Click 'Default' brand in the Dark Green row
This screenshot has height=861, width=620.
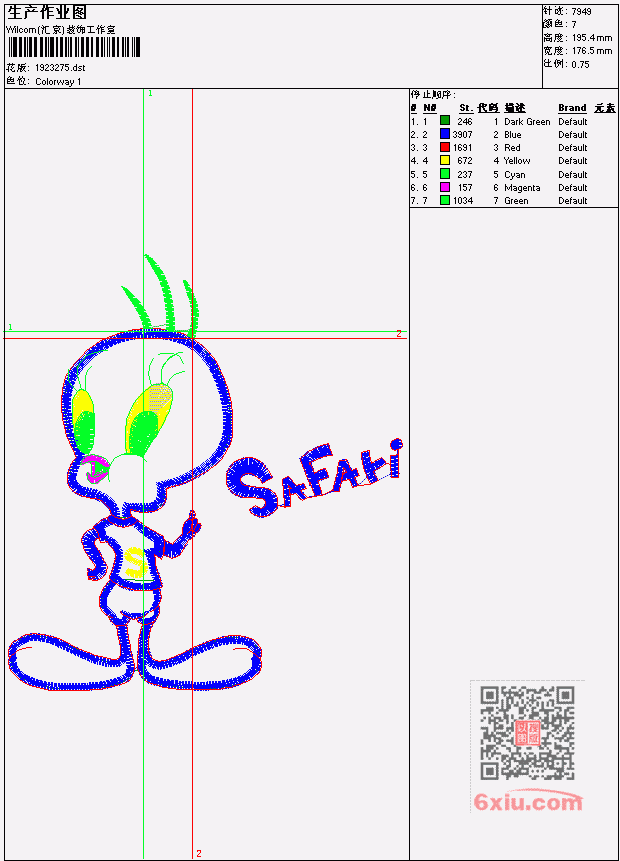tap(573, 121)
